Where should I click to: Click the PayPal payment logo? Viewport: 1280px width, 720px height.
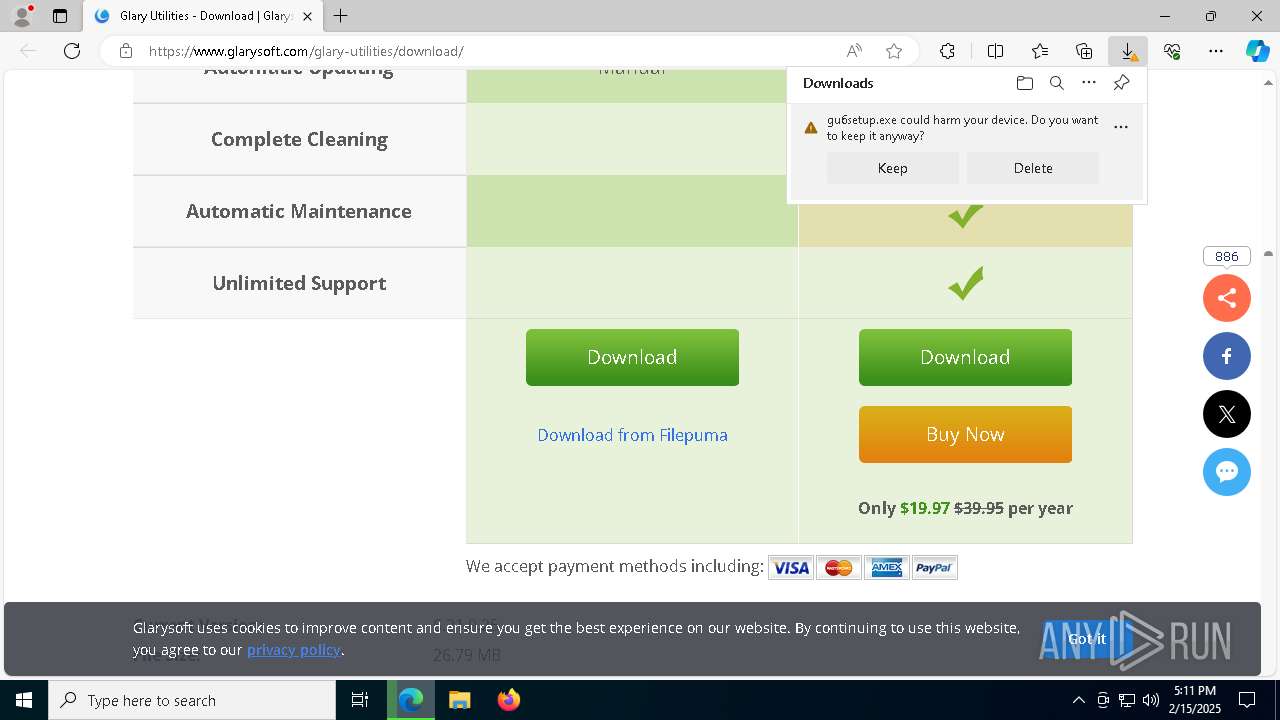(935, 568)
